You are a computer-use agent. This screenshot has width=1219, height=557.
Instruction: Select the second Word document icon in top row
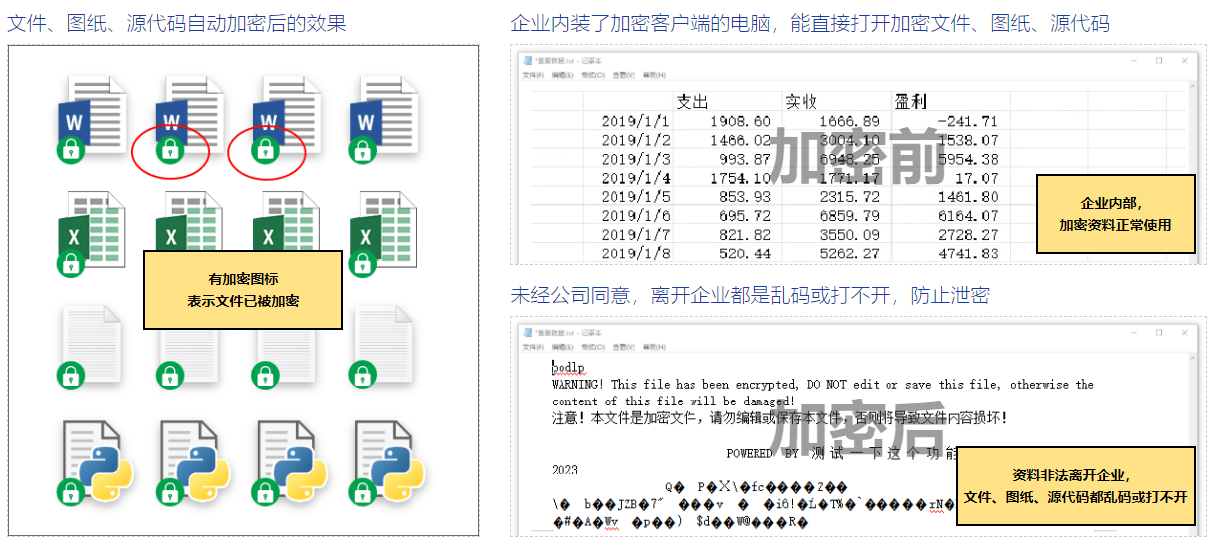pyautogui.click(x=190, y=118)
